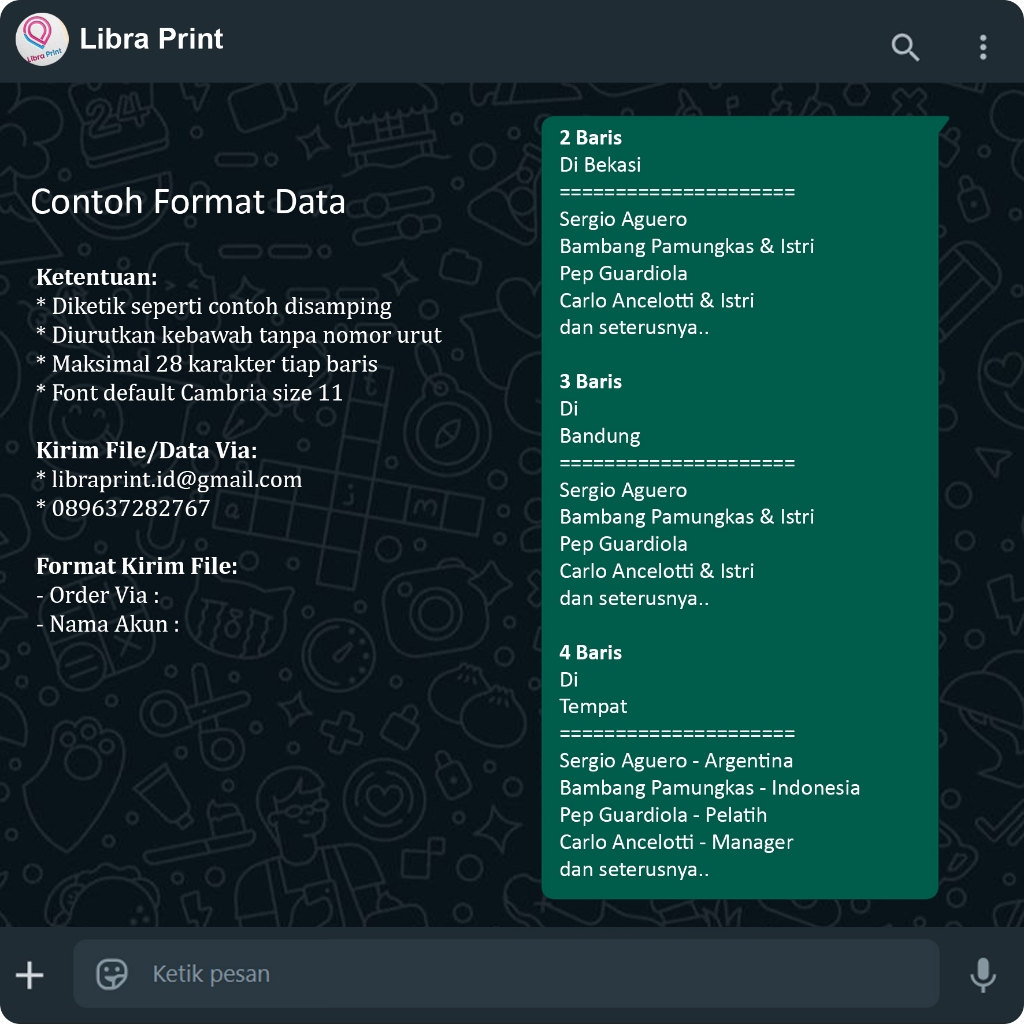Select the "2 Baris" heading in message

coord(590,138)
